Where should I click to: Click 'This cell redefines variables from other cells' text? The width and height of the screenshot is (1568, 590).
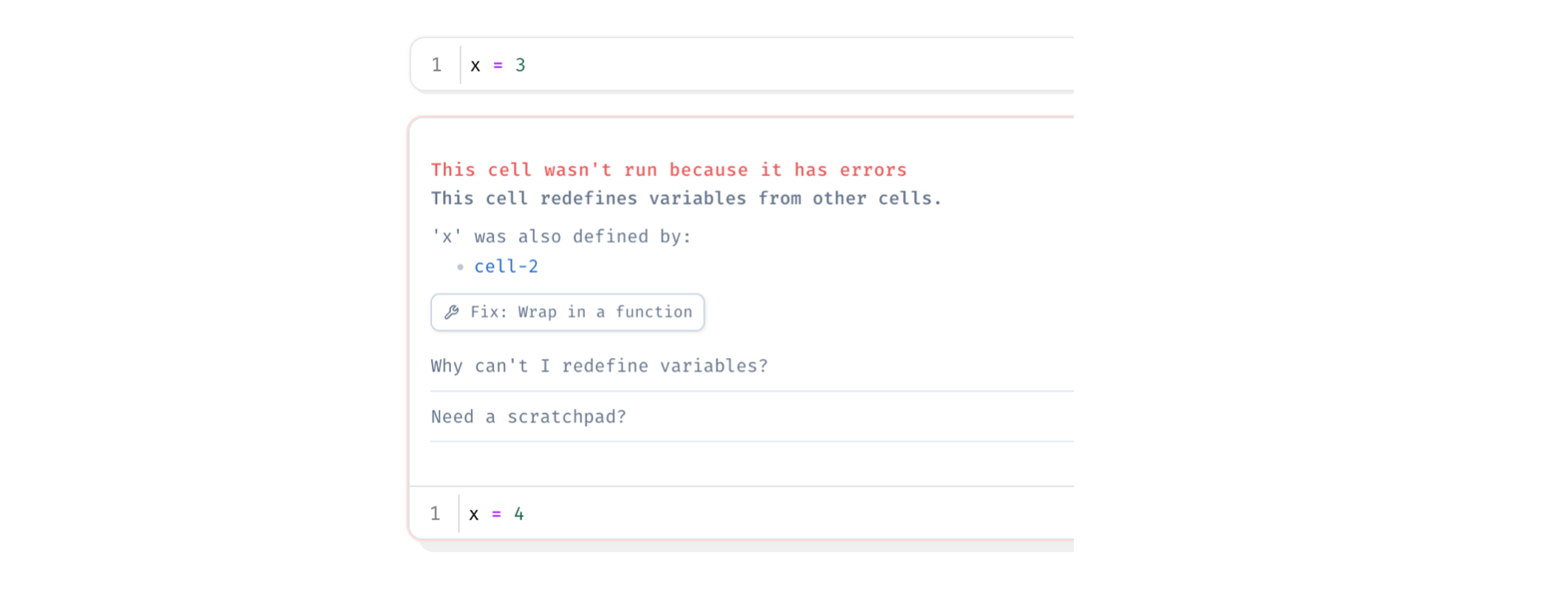686,198
